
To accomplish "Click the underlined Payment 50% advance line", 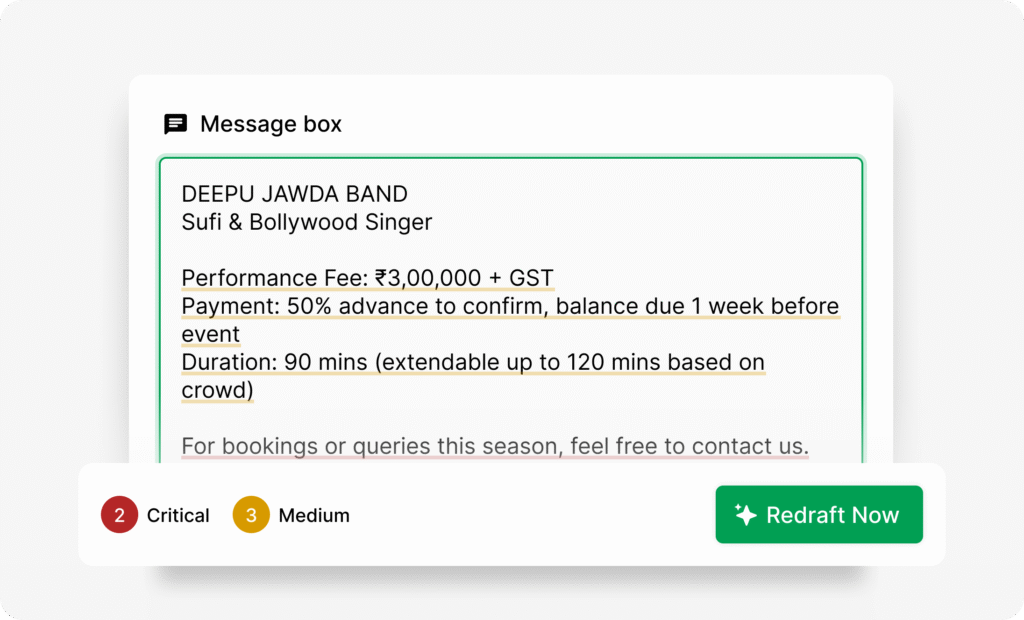I will 510,306.
